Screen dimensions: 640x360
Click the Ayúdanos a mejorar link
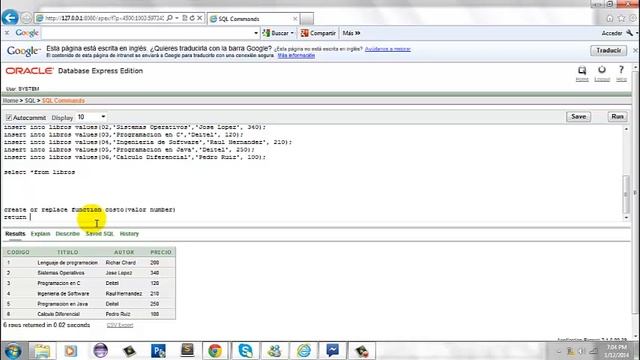click(387, 49)
